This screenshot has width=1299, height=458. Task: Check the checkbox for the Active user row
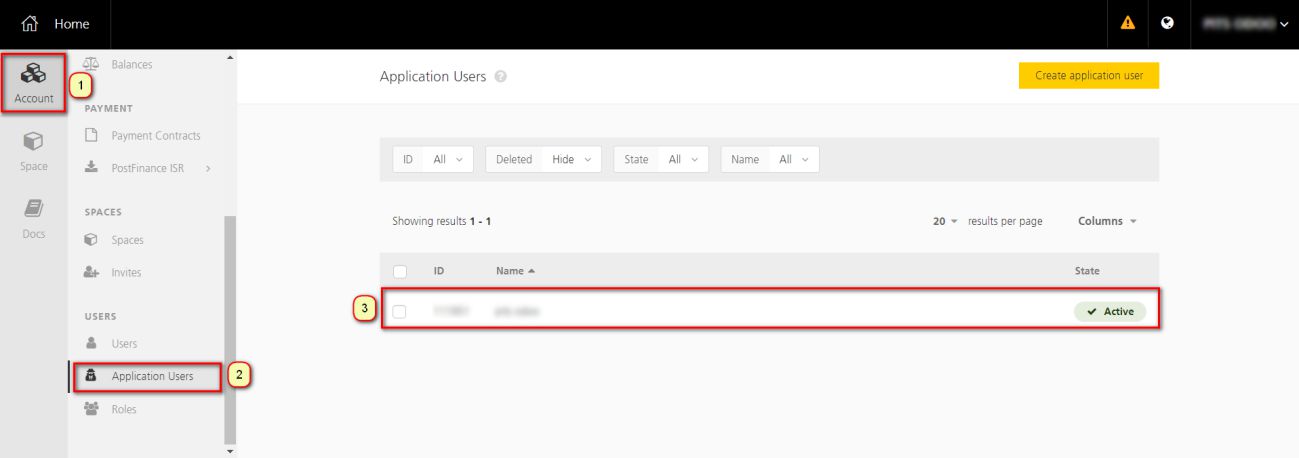point(400,311)
